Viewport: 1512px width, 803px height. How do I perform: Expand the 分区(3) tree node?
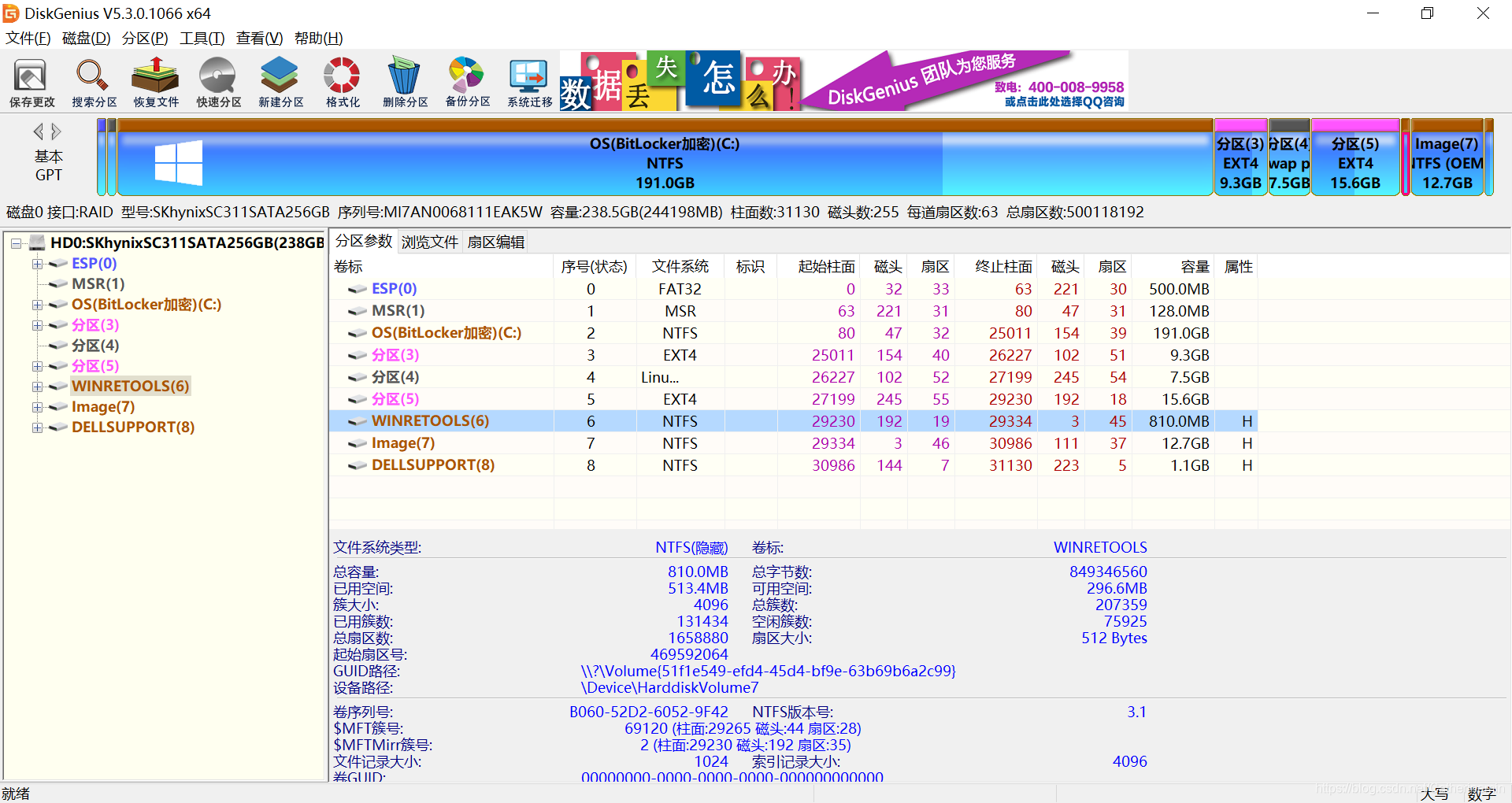[x=37, y=325]
